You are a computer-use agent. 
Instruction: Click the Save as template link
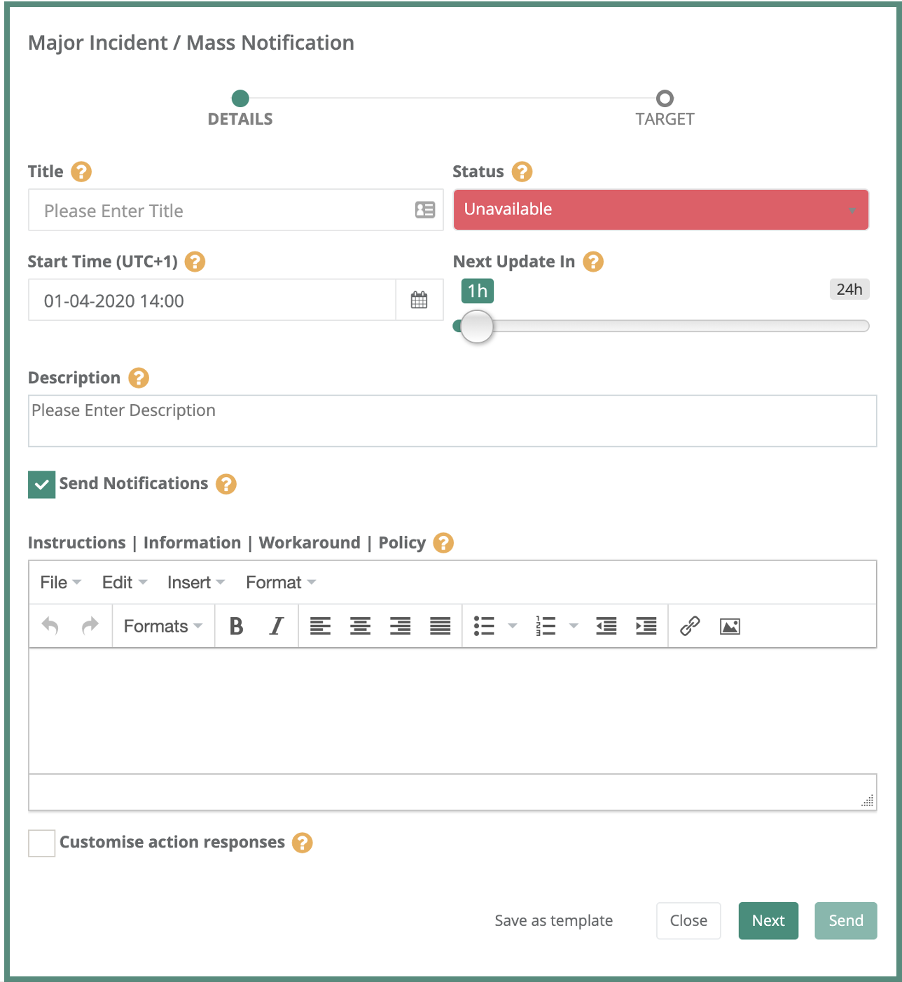pyautogui.click(x=554, y=921)
